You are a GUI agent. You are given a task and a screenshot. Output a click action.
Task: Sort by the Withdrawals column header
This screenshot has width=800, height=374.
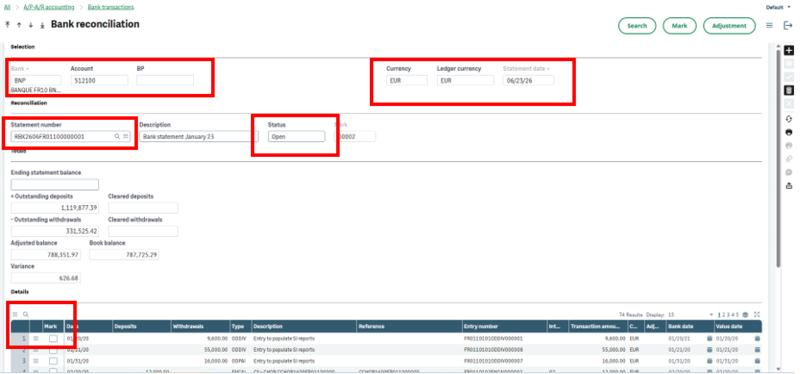(x=200, y=327)
